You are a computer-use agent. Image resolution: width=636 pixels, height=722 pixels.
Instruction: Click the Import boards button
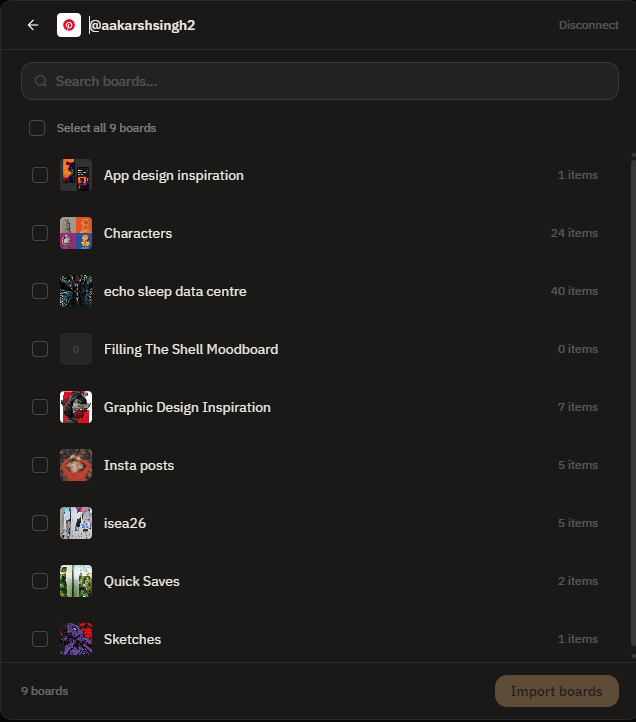pos(557,691)
